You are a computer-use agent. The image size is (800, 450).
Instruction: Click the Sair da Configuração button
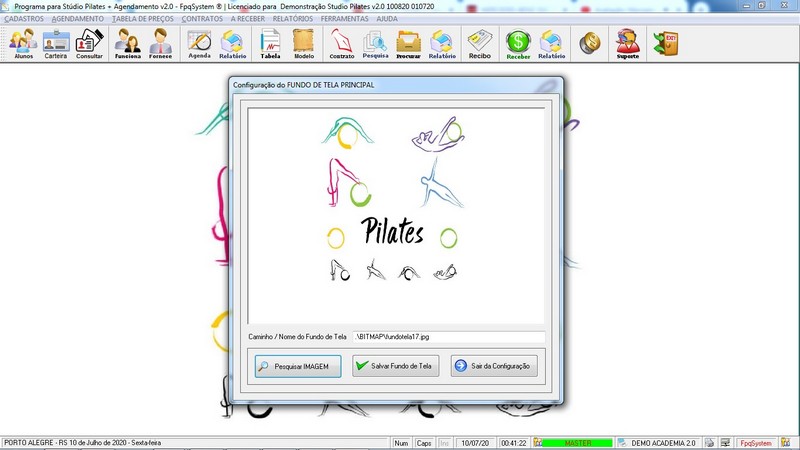494,366
